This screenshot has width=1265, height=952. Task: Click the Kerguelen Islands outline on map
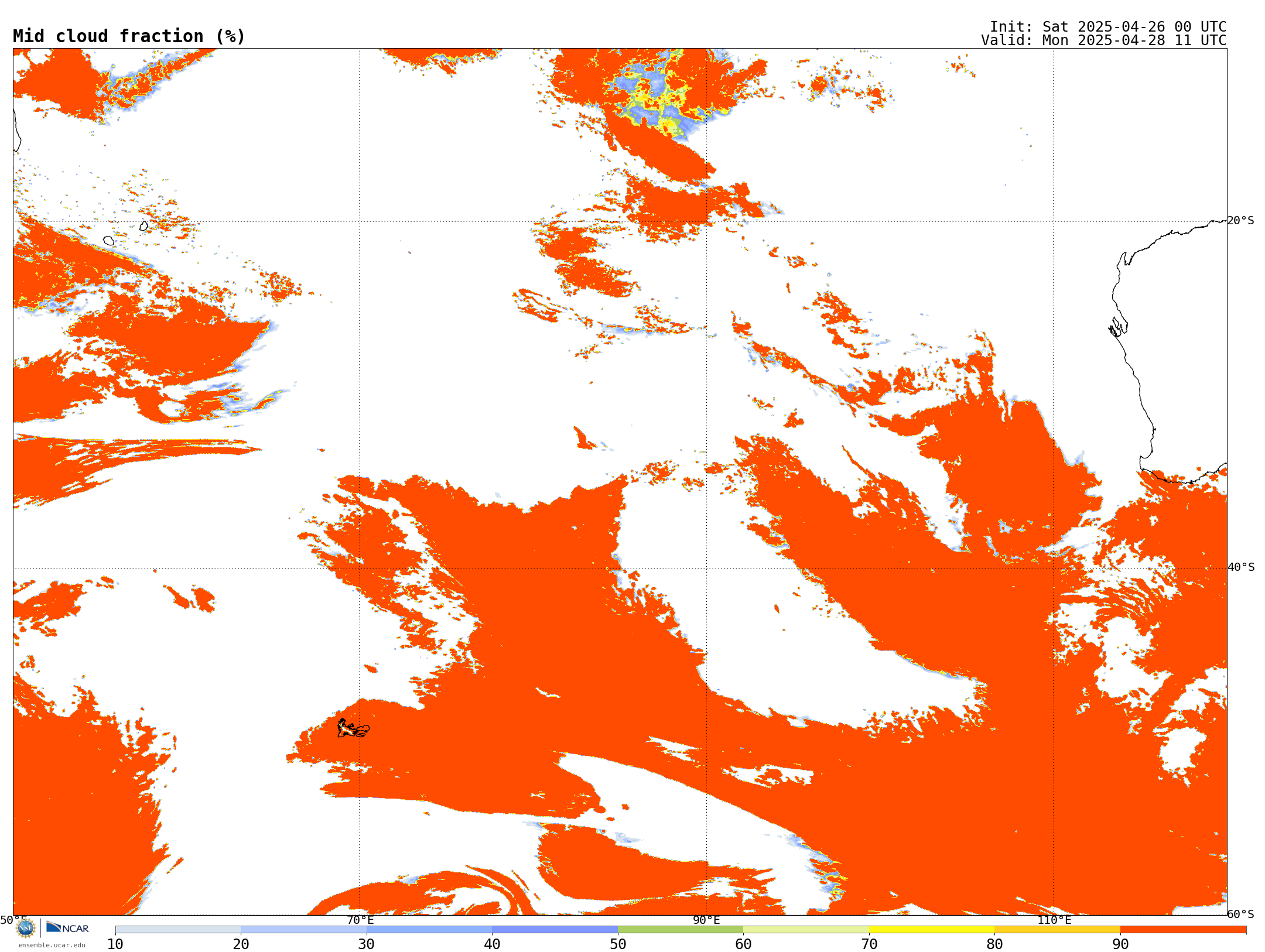353,728
